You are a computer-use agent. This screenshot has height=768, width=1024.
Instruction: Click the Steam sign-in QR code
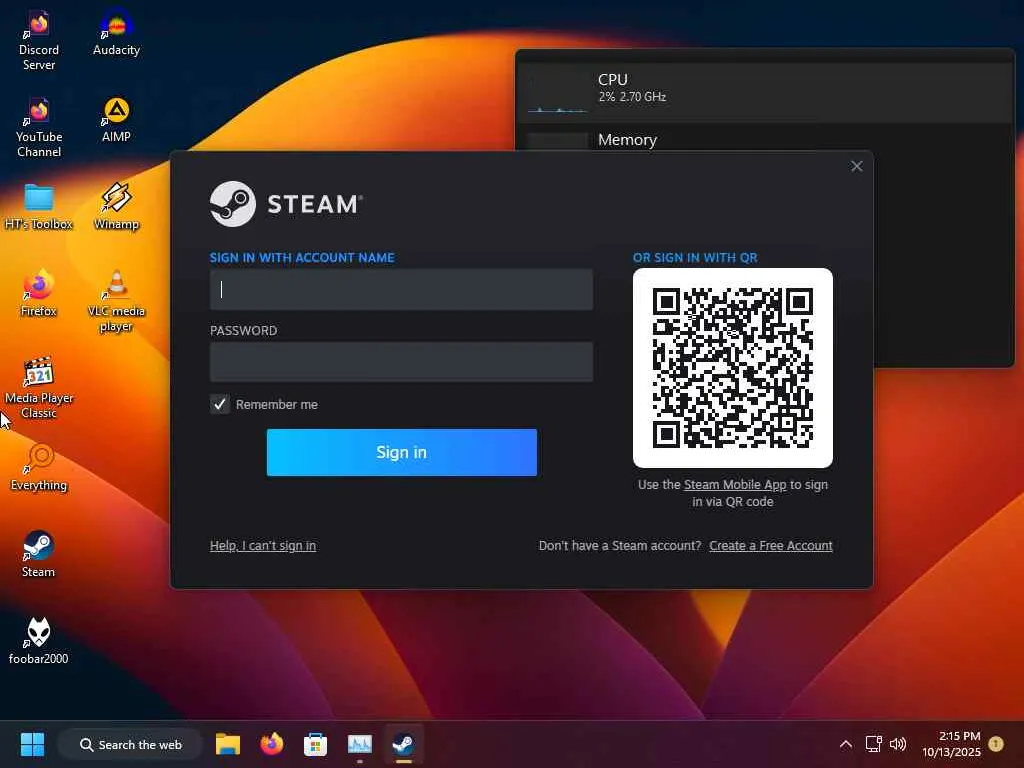click(733, 368)
